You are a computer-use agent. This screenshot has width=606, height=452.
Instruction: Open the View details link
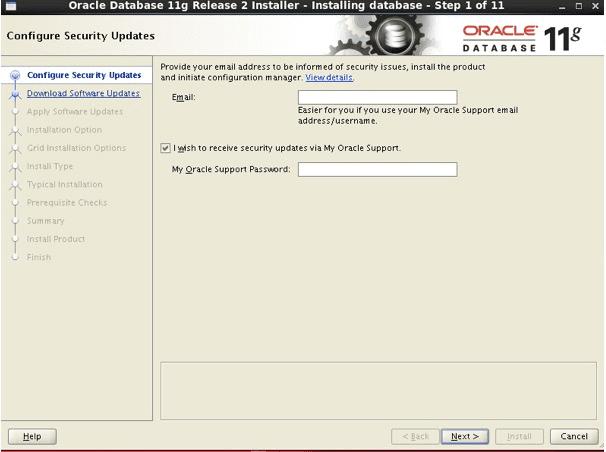329,77
